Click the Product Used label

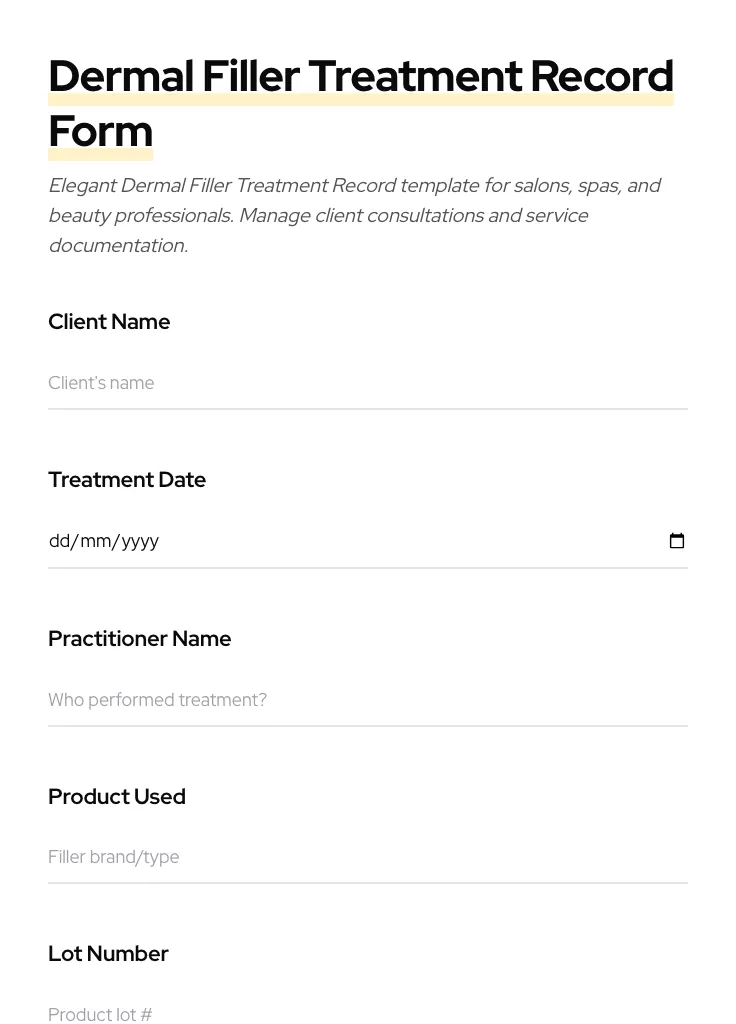click(x=116, y=796)
